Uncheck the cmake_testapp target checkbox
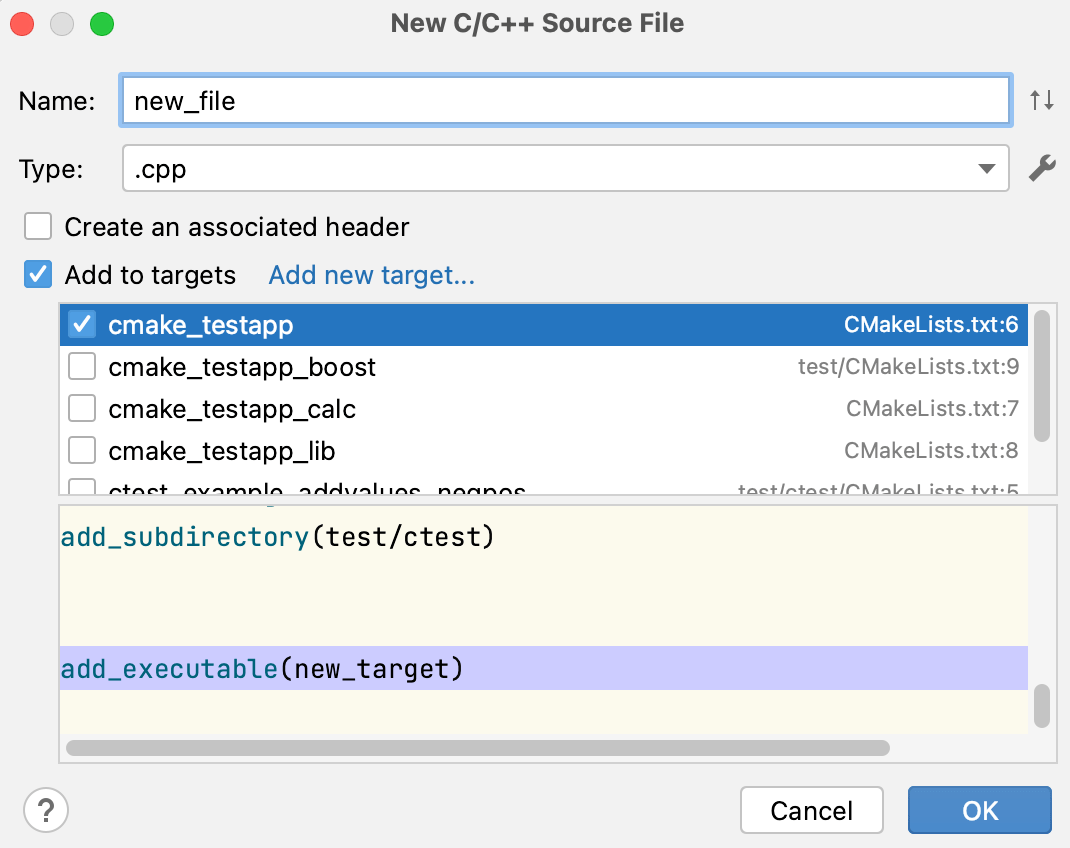This screenshot has width=1070, height=848. (81, 324)
